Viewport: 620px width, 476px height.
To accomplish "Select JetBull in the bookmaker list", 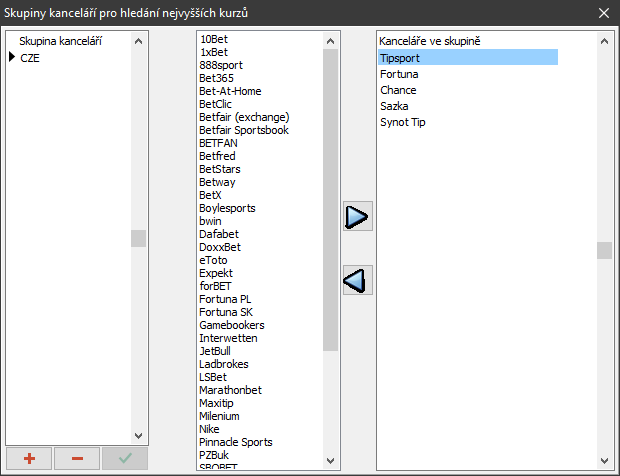I will tap(215, 351).
